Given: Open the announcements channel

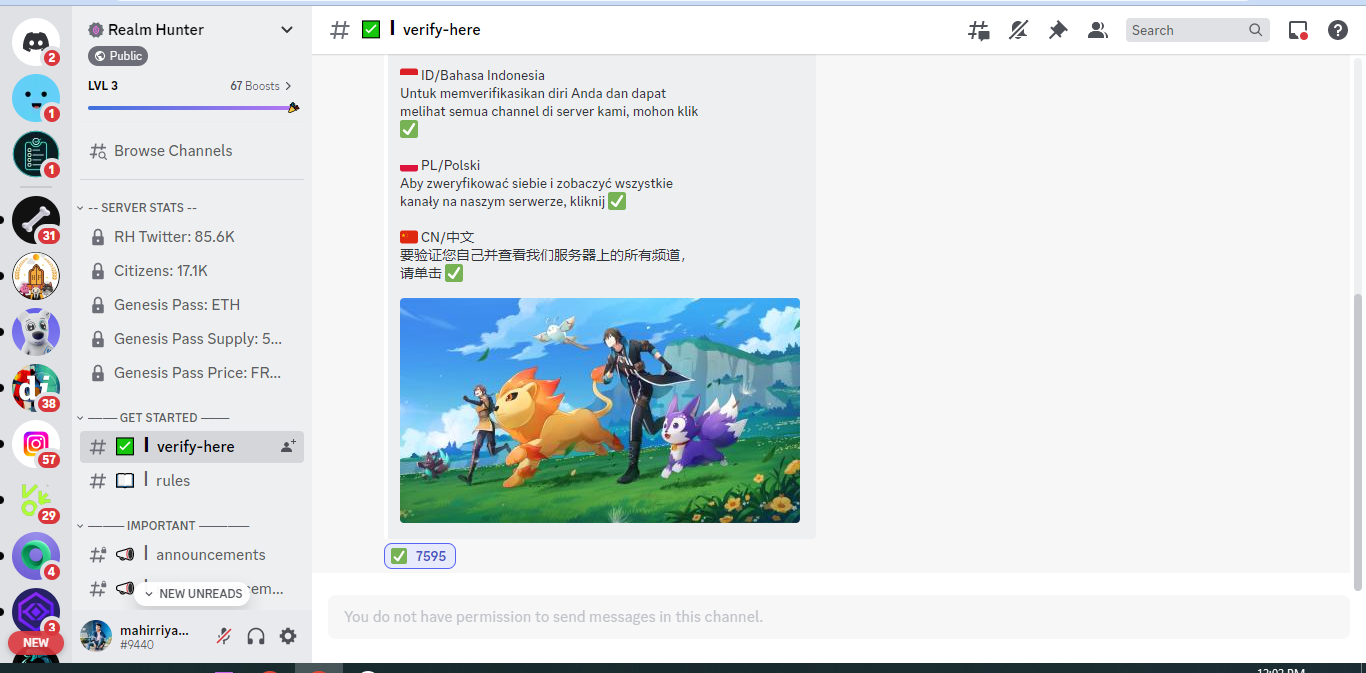Looking at the screenshot, I should [x=192, y=555].
